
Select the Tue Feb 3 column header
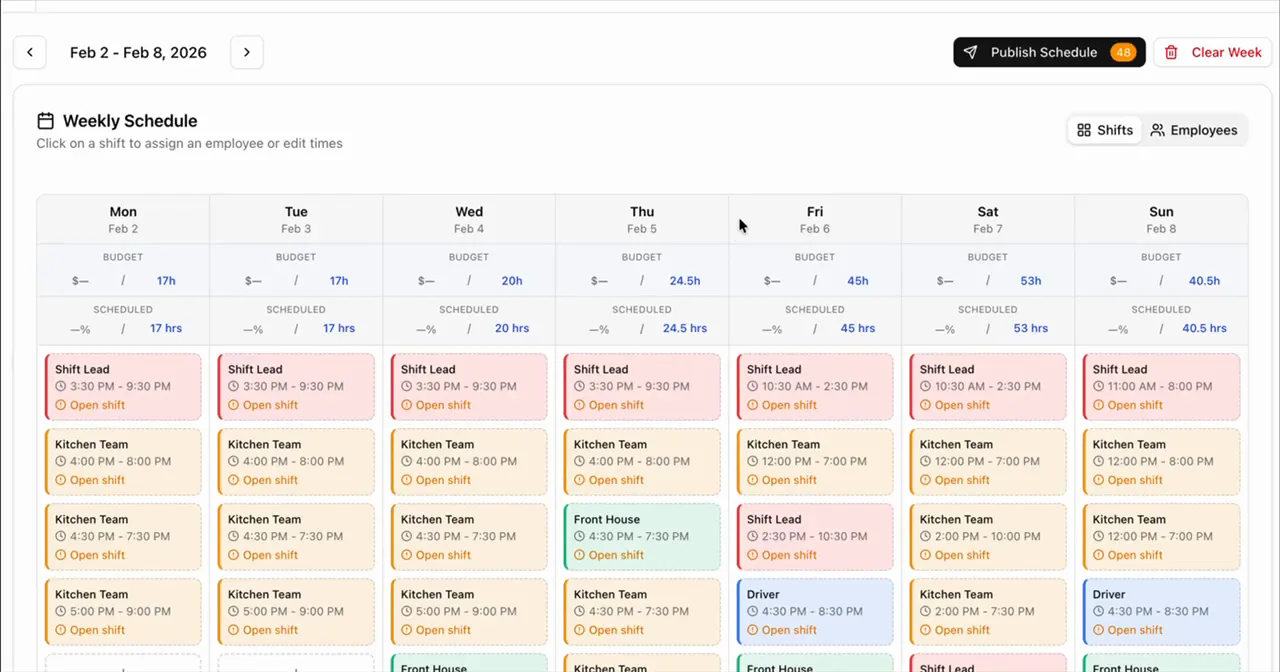click(296, 219)
